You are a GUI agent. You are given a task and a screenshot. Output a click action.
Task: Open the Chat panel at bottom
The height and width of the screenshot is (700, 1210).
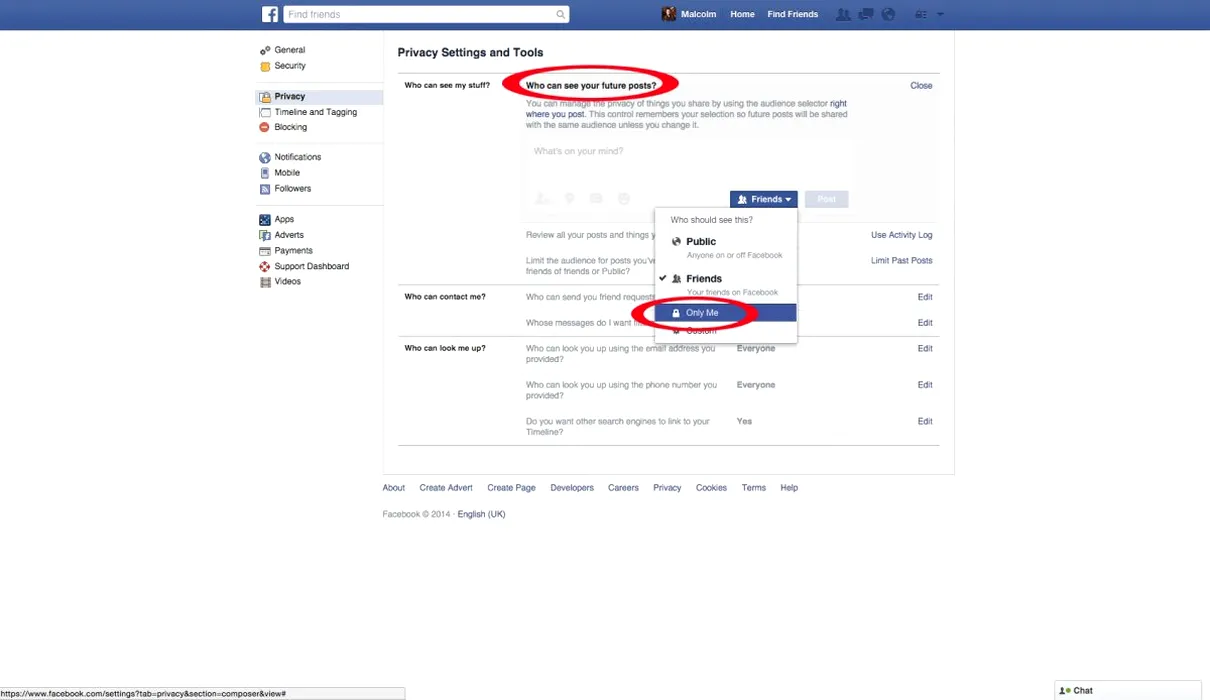click(1082, 690)
